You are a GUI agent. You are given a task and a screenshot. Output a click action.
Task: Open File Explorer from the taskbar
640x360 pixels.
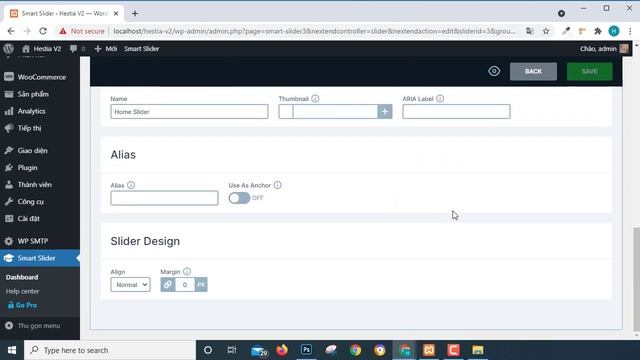pyautogui.click(x=478, y=350)
